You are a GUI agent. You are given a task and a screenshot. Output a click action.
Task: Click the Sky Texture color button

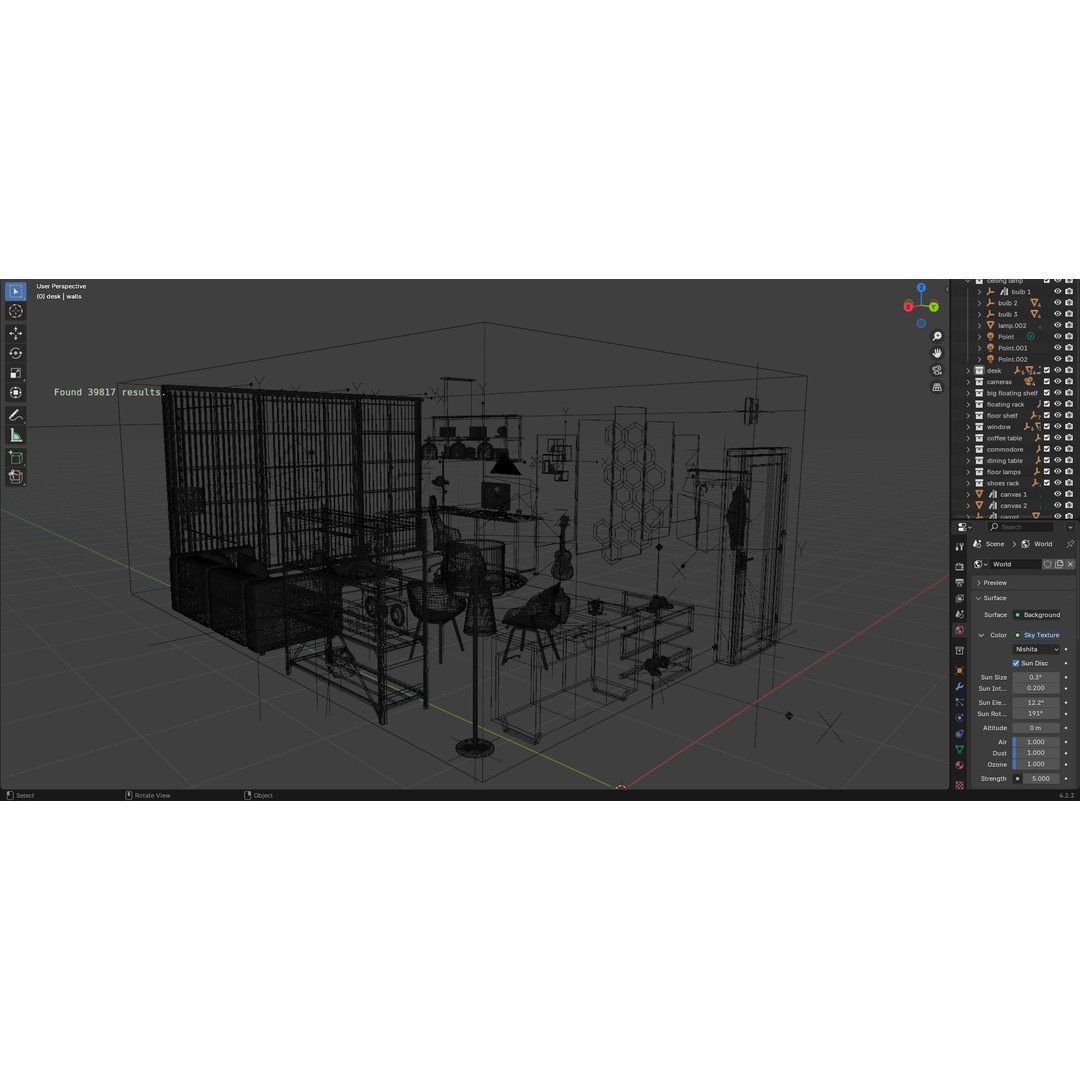pos(1036,635)
